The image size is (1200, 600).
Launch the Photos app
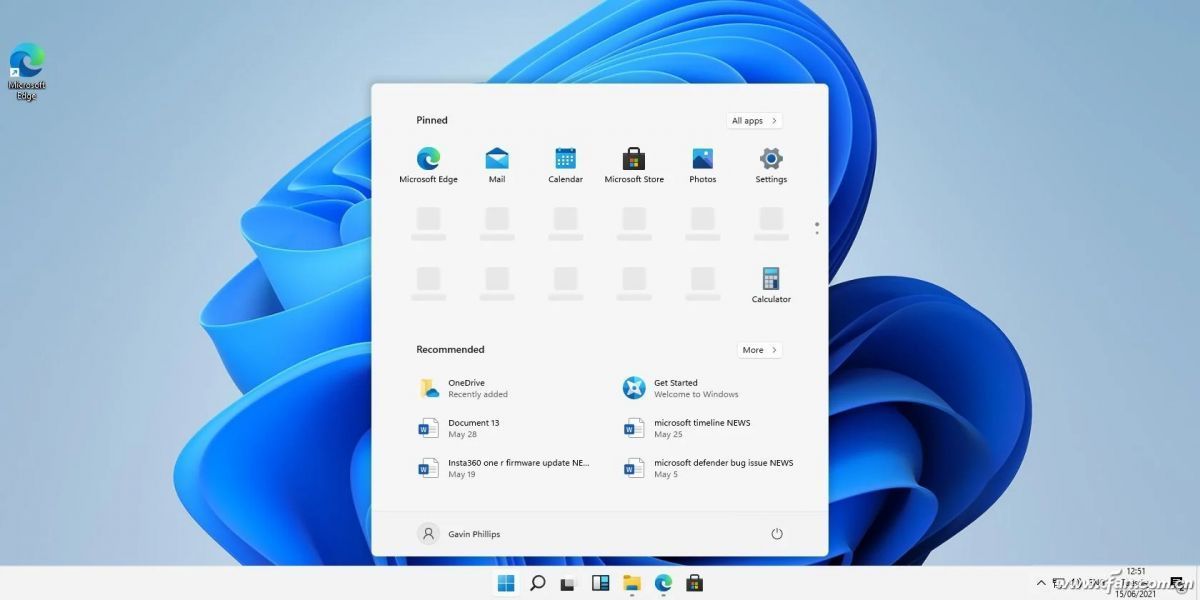click(702, 165)
